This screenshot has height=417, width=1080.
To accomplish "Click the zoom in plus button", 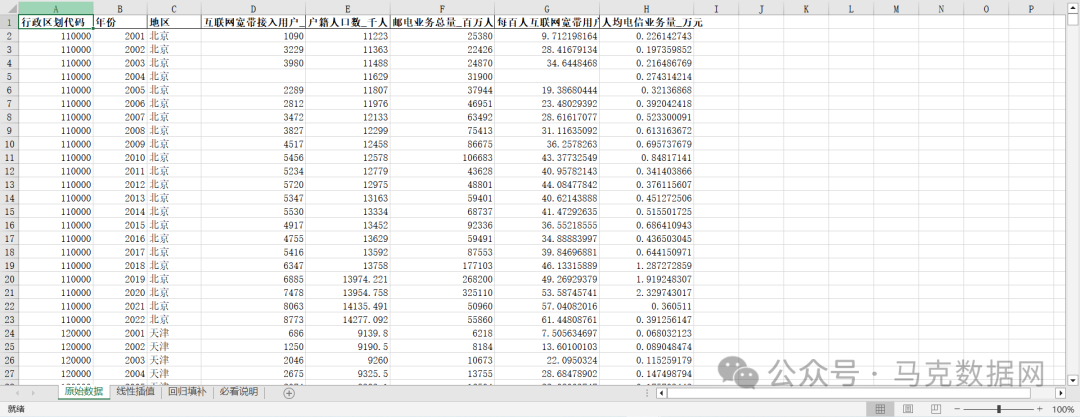I will 1041,409.
